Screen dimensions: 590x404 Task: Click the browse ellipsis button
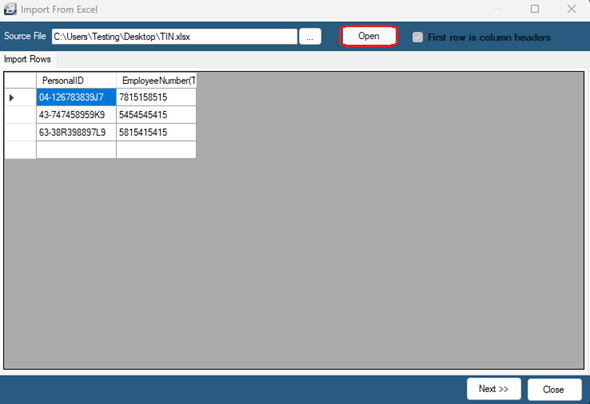pos(310,36)
